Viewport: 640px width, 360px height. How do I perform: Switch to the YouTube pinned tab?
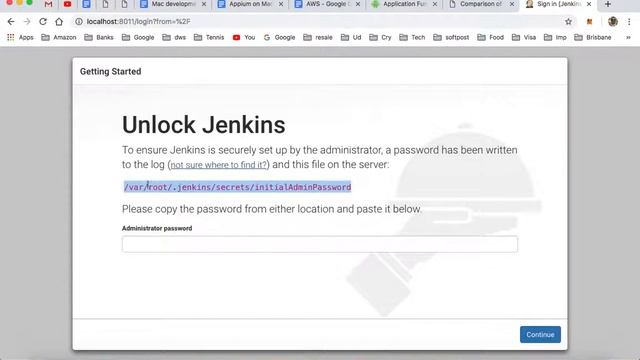click(67, 4)
